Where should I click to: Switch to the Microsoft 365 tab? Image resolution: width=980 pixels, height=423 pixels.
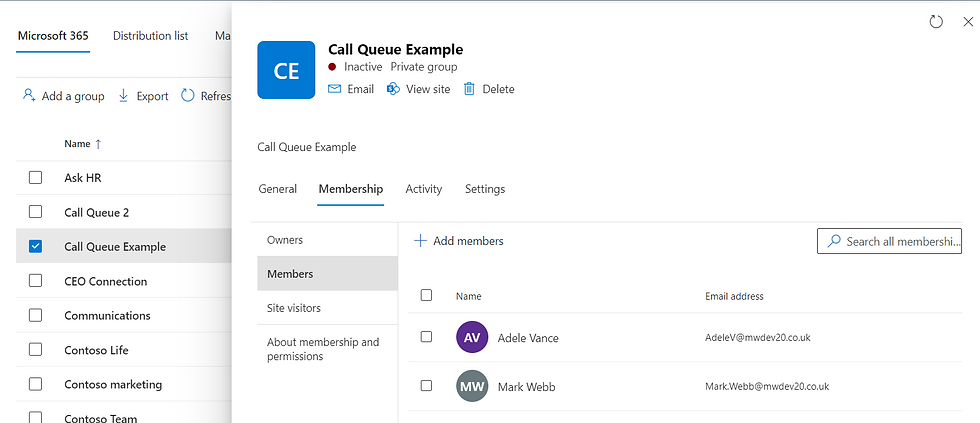tap(53, 36)
